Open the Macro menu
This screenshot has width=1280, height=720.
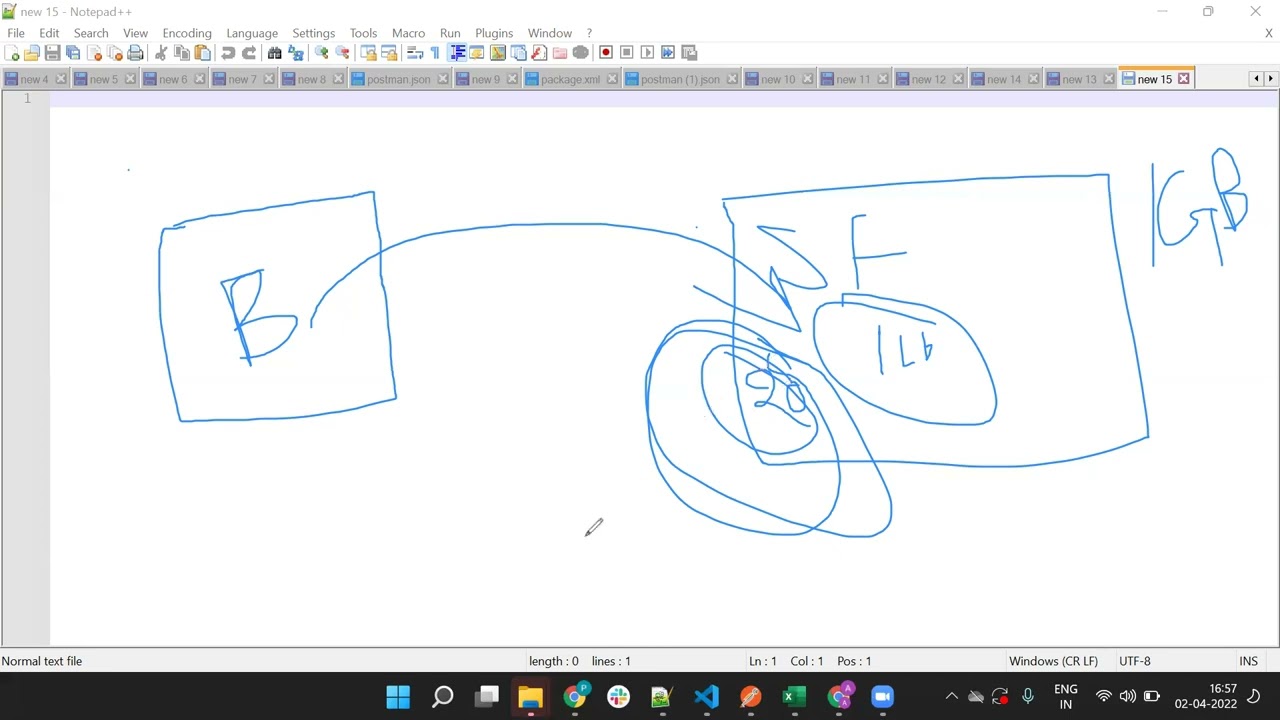pyautogui.click(x=408, y=33)
